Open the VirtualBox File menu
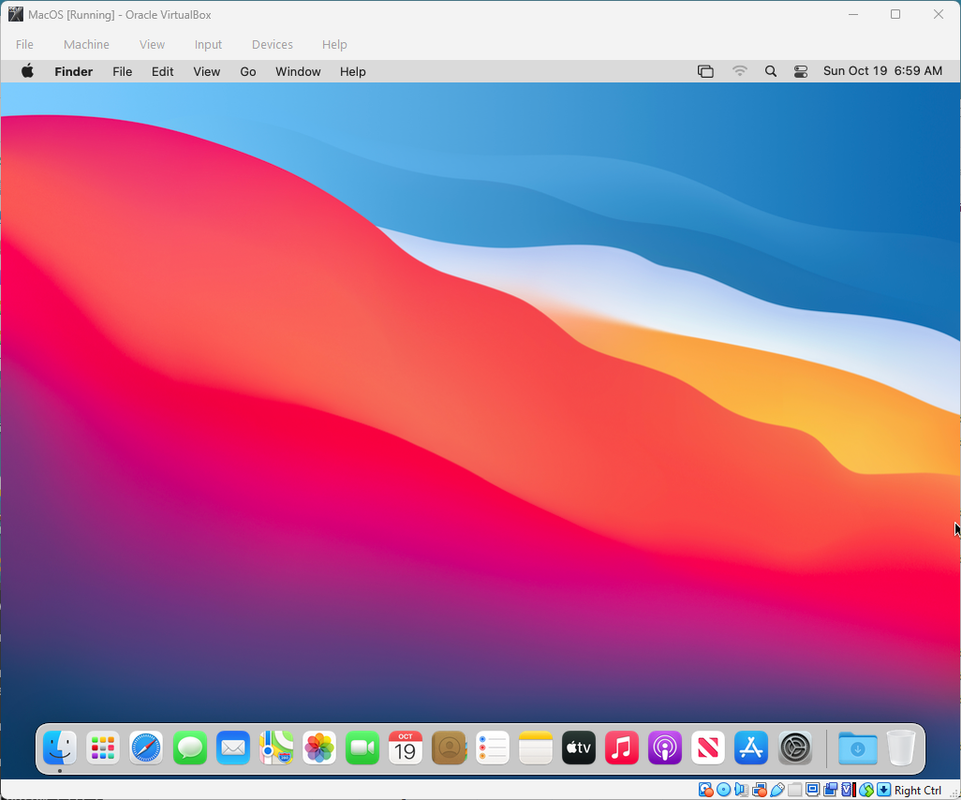This screenshot has width=961, height=800. pos(25,44)
